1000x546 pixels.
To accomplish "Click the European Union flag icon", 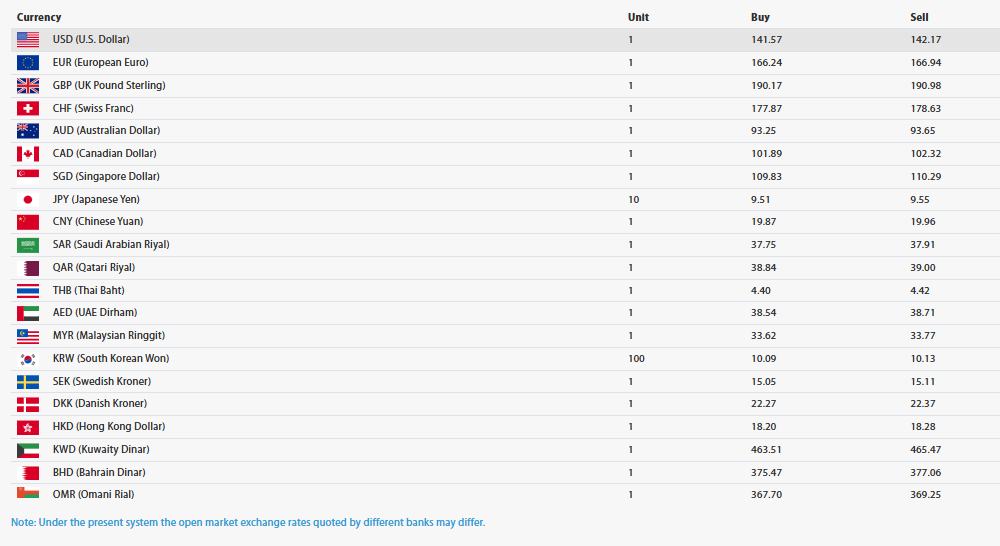I will (x=28, y=63).
